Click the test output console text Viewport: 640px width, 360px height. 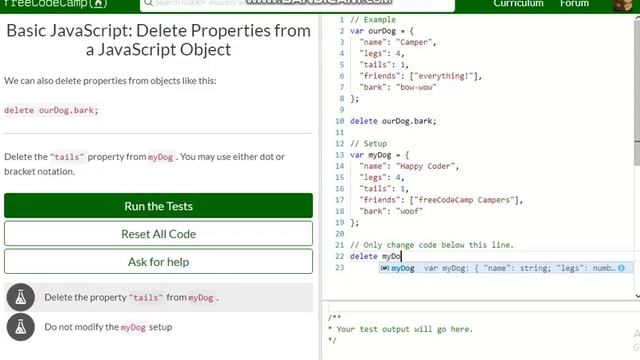[x=400, y=329]
